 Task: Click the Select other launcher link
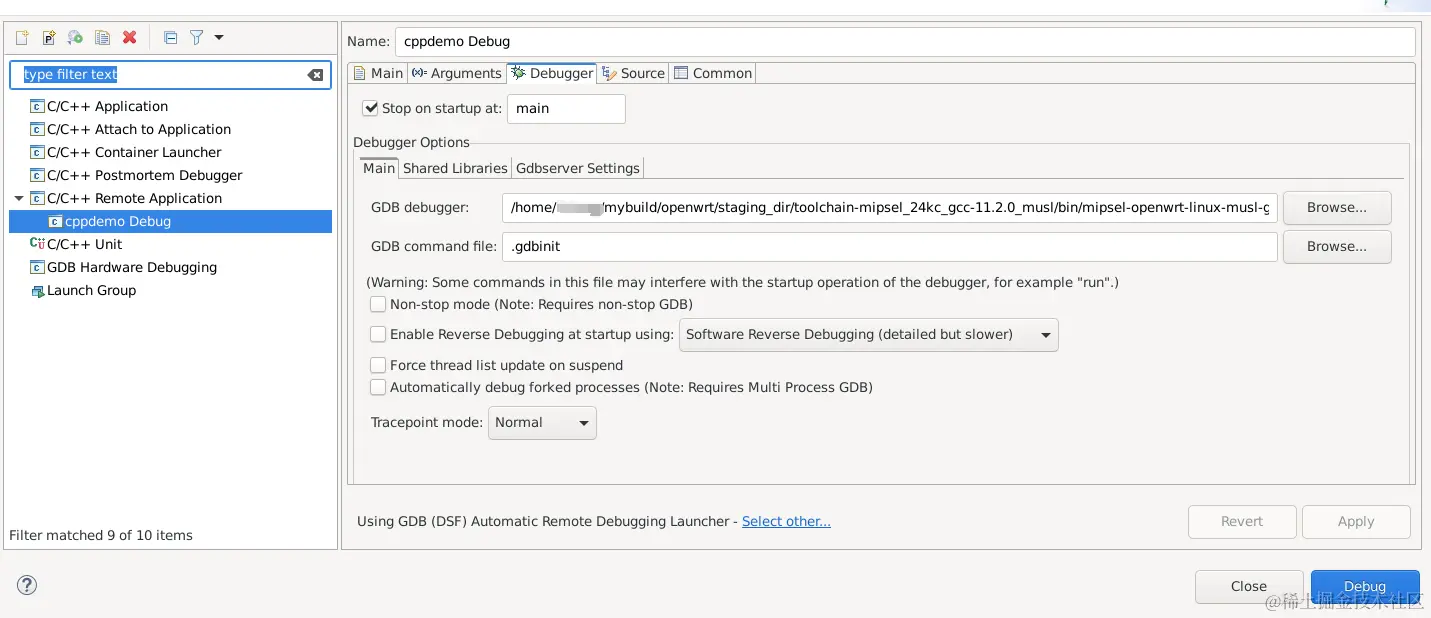[786, 521]
